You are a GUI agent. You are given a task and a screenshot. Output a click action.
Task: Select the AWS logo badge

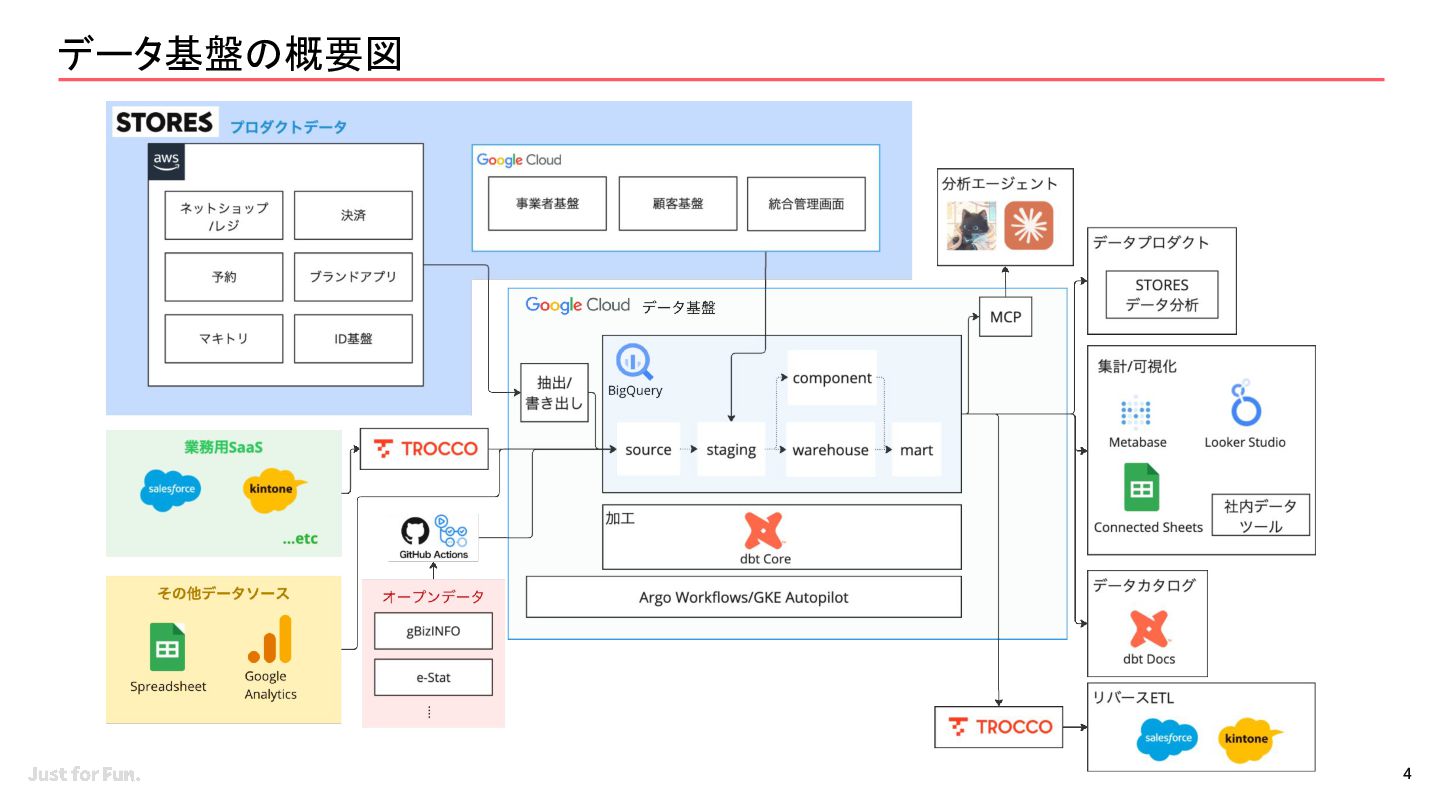[166, 163]
